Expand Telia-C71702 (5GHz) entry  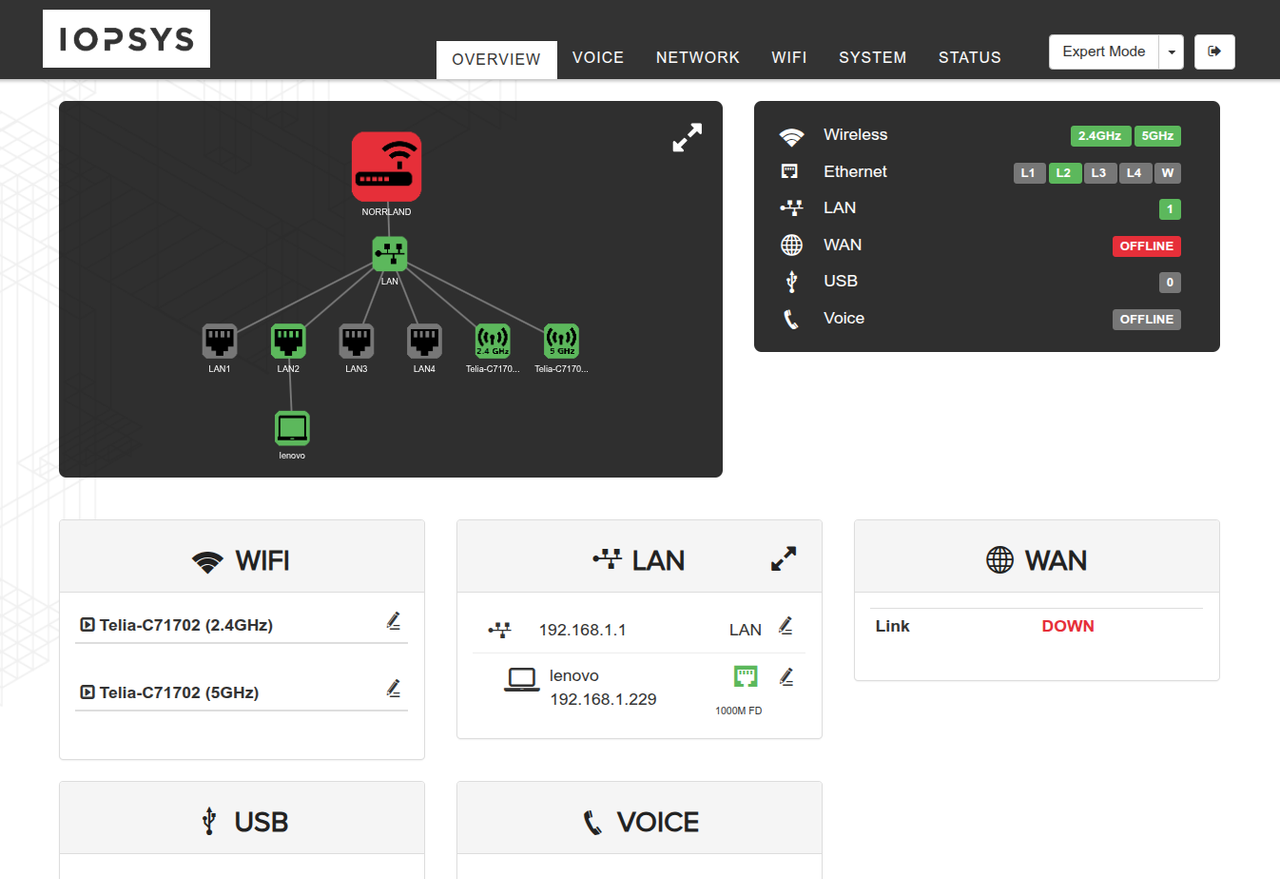tap(87, 692)
